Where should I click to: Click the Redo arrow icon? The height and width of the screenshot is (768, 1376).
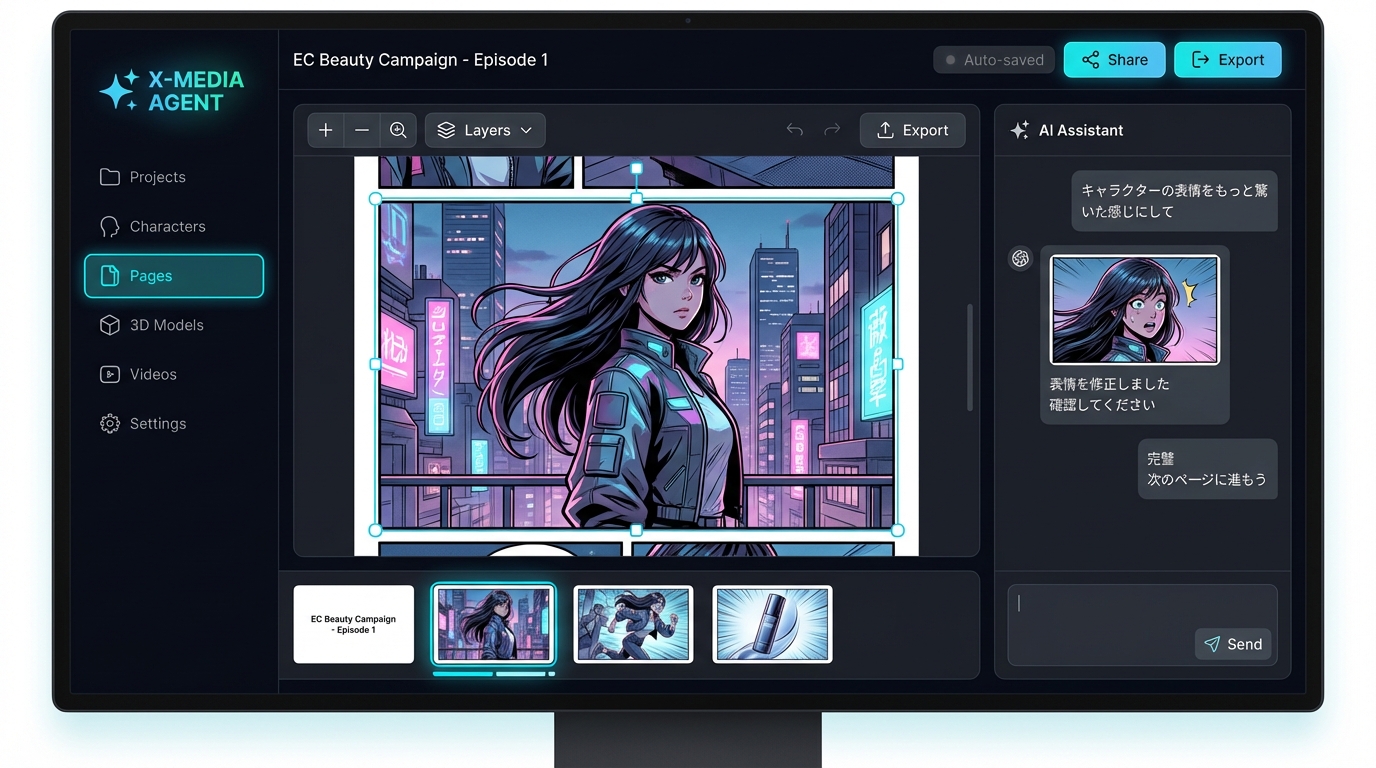(x=831, y=129)
